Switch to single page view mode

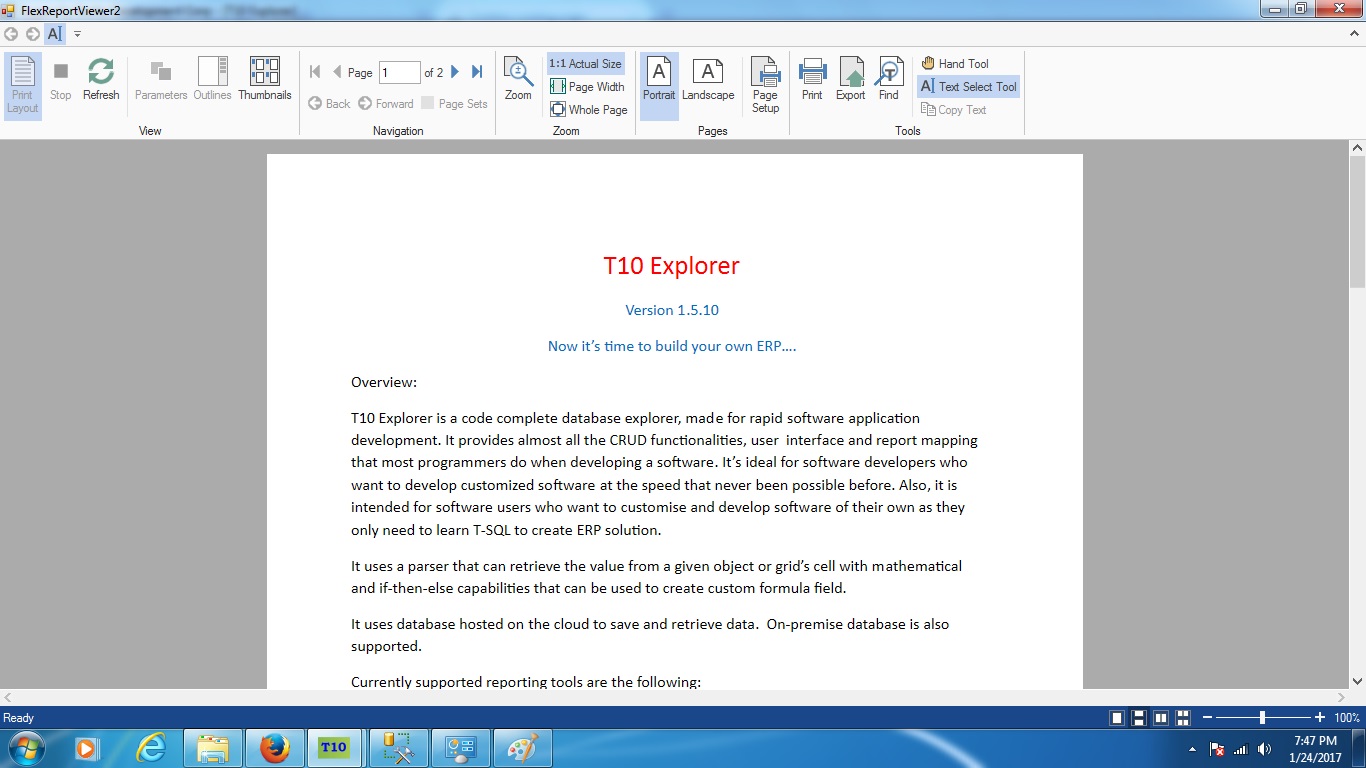click(1117, 718)
